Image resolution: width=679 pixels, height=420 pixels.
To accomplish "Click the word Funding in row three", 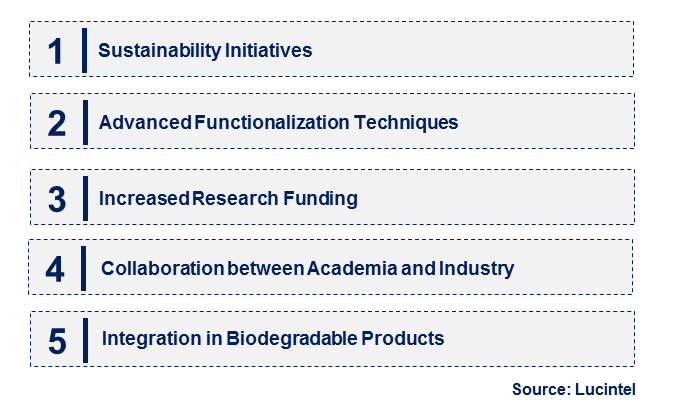I will 320,199.
